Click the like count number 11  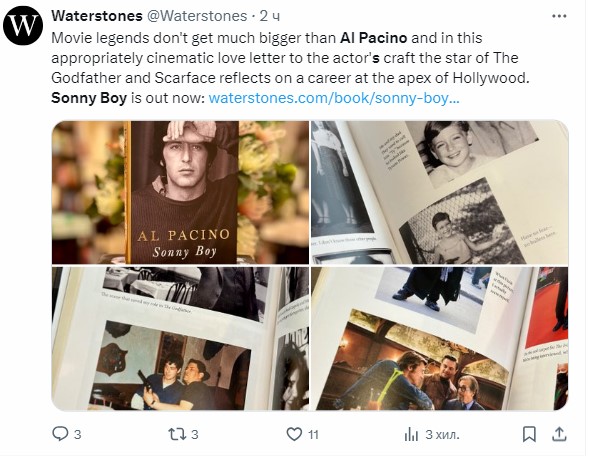tap(314, 435)
